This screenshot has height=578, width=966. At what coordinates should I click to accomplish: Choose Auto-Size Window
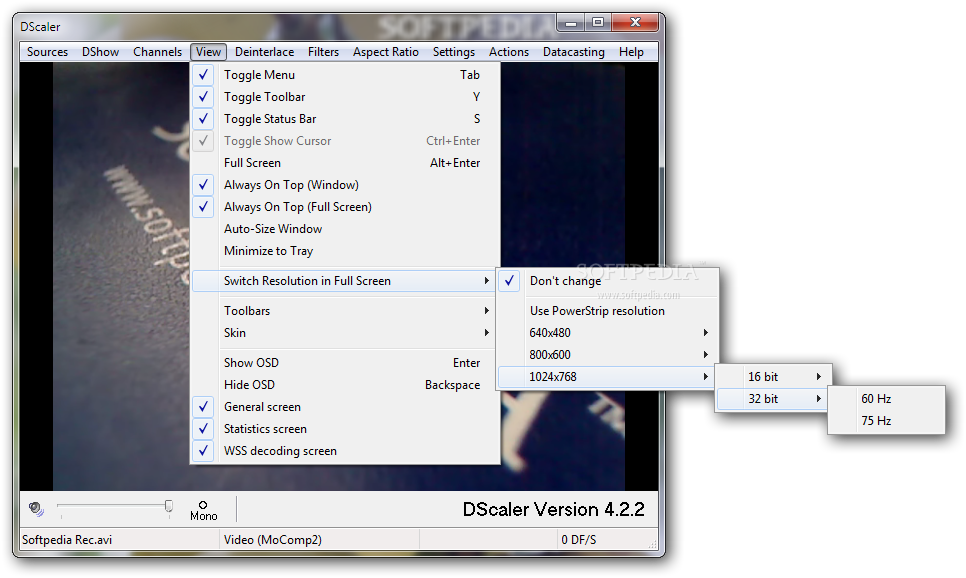[x=345, y=229]
